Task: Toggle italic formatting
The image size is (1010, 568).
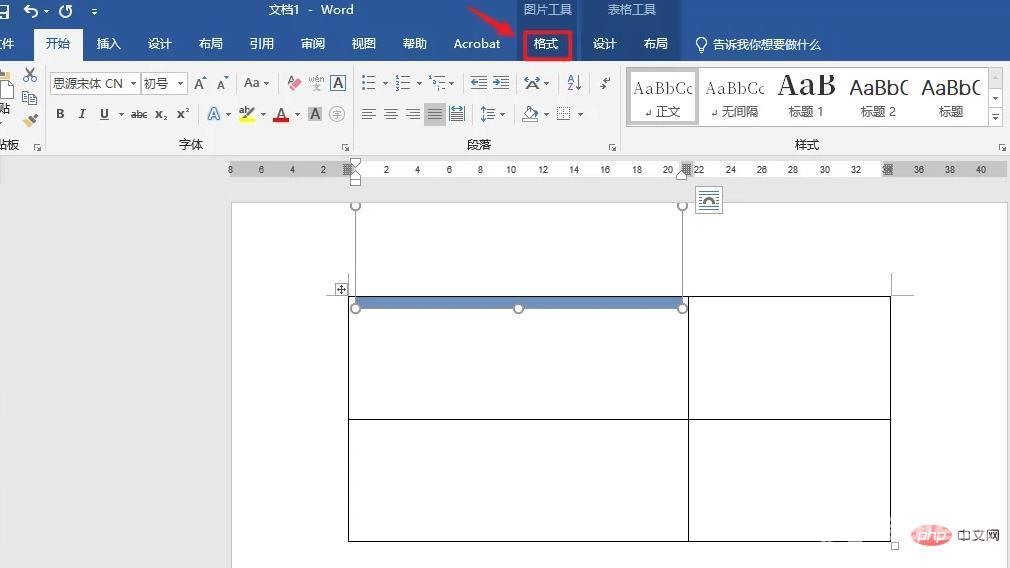Action: [82, 114]
